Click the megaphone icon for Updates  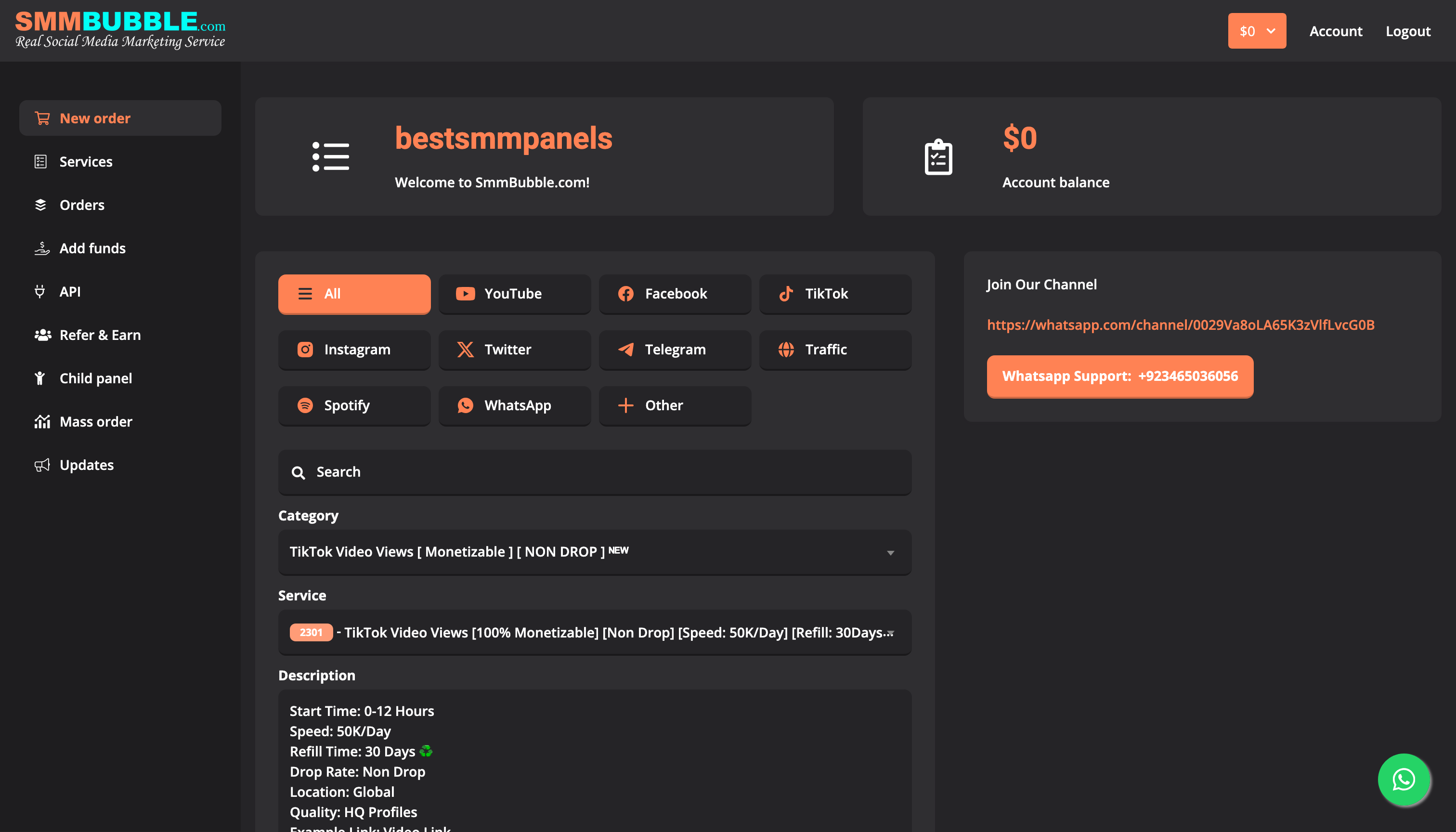click(x=42, y=465)
